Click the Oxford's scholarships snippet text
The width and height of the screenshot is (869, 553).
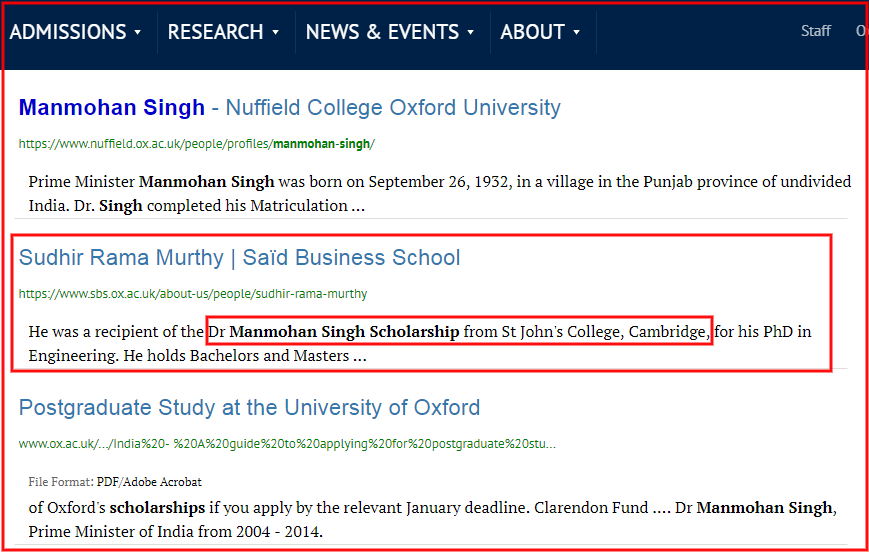pyautogui.click(x=117, y=508)
